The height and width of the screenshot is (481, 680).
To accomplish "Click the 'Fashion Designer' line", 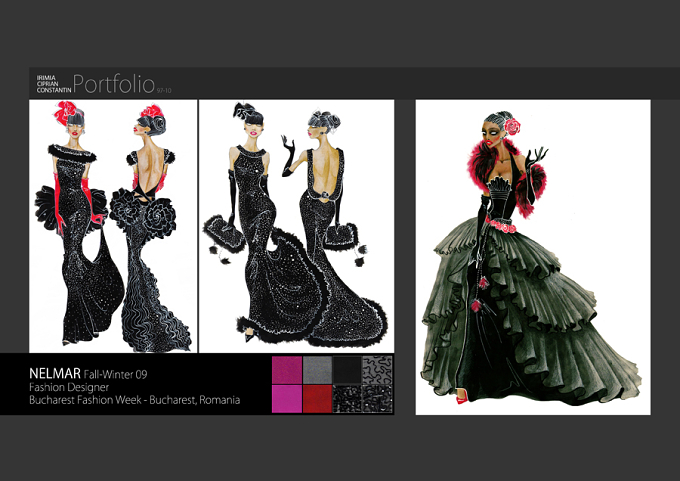I will [x=69, y=387].
